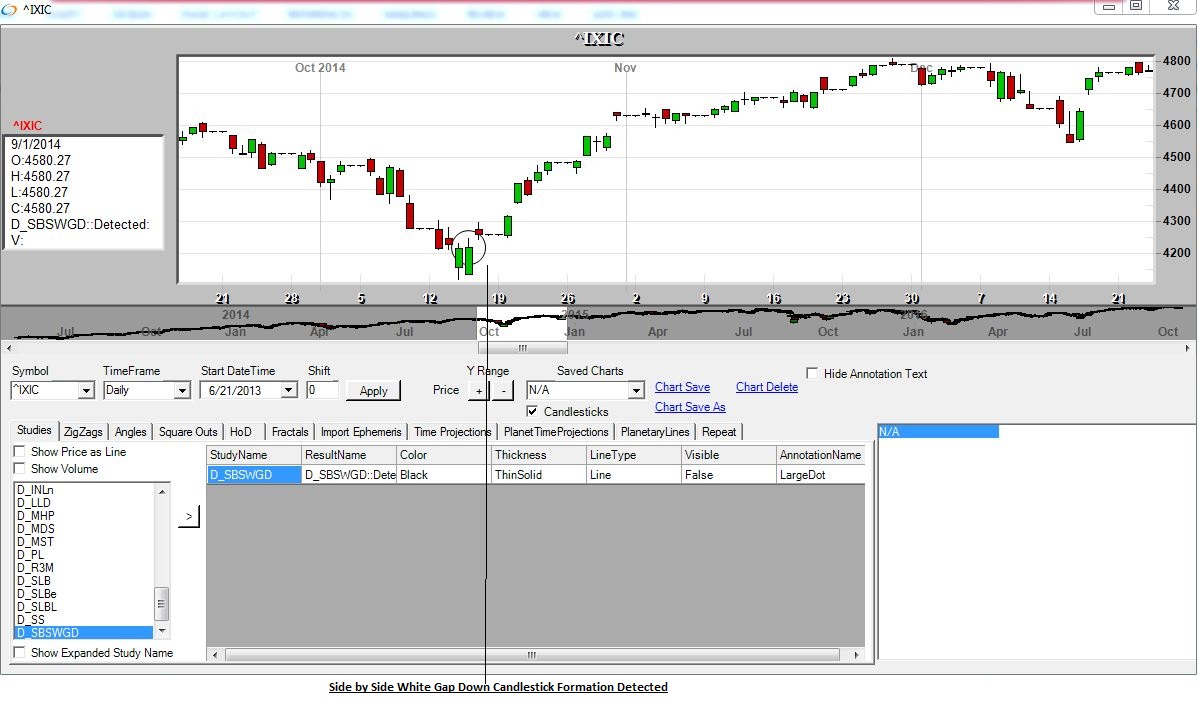
Task: Switch to the ZigZags tab
Action: 82,432
